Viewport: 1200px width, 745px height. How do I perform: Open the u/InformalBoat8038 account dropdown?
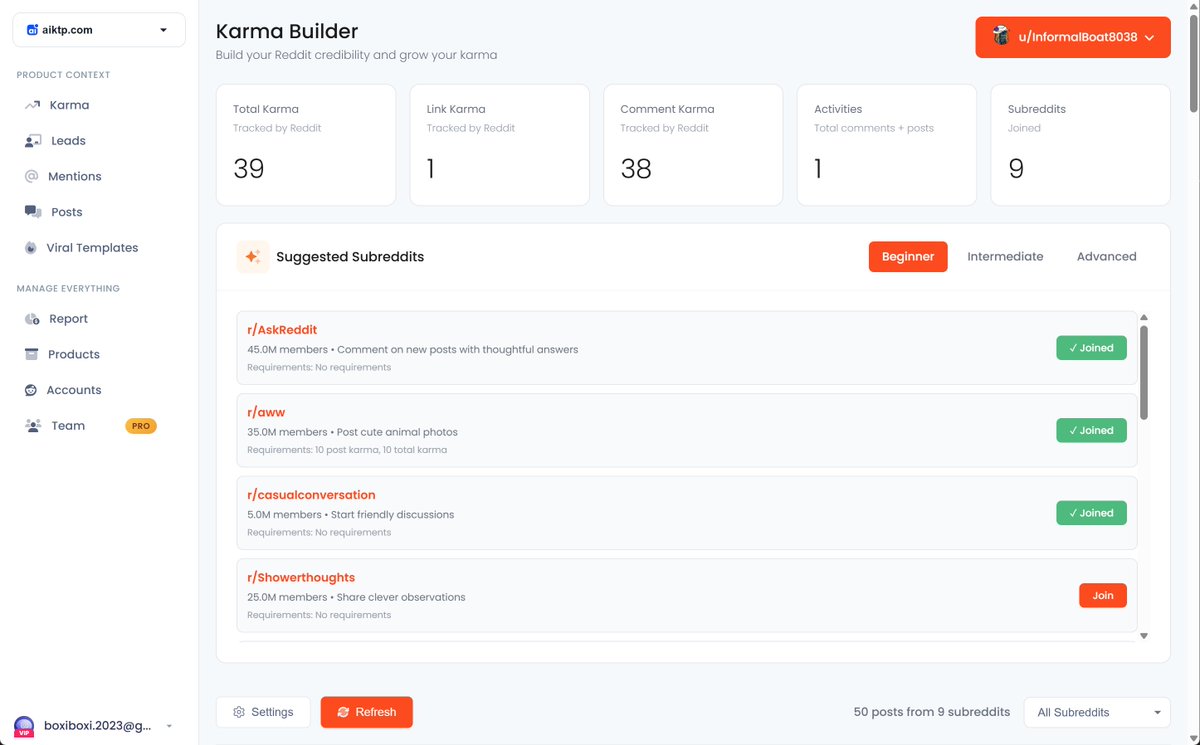1073,37
